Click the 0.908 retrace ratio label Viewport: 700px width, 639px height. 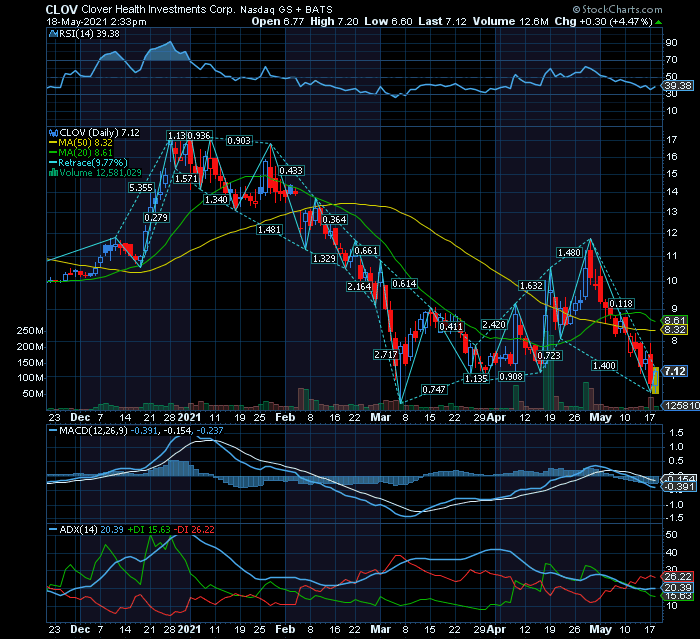(511, 377)
